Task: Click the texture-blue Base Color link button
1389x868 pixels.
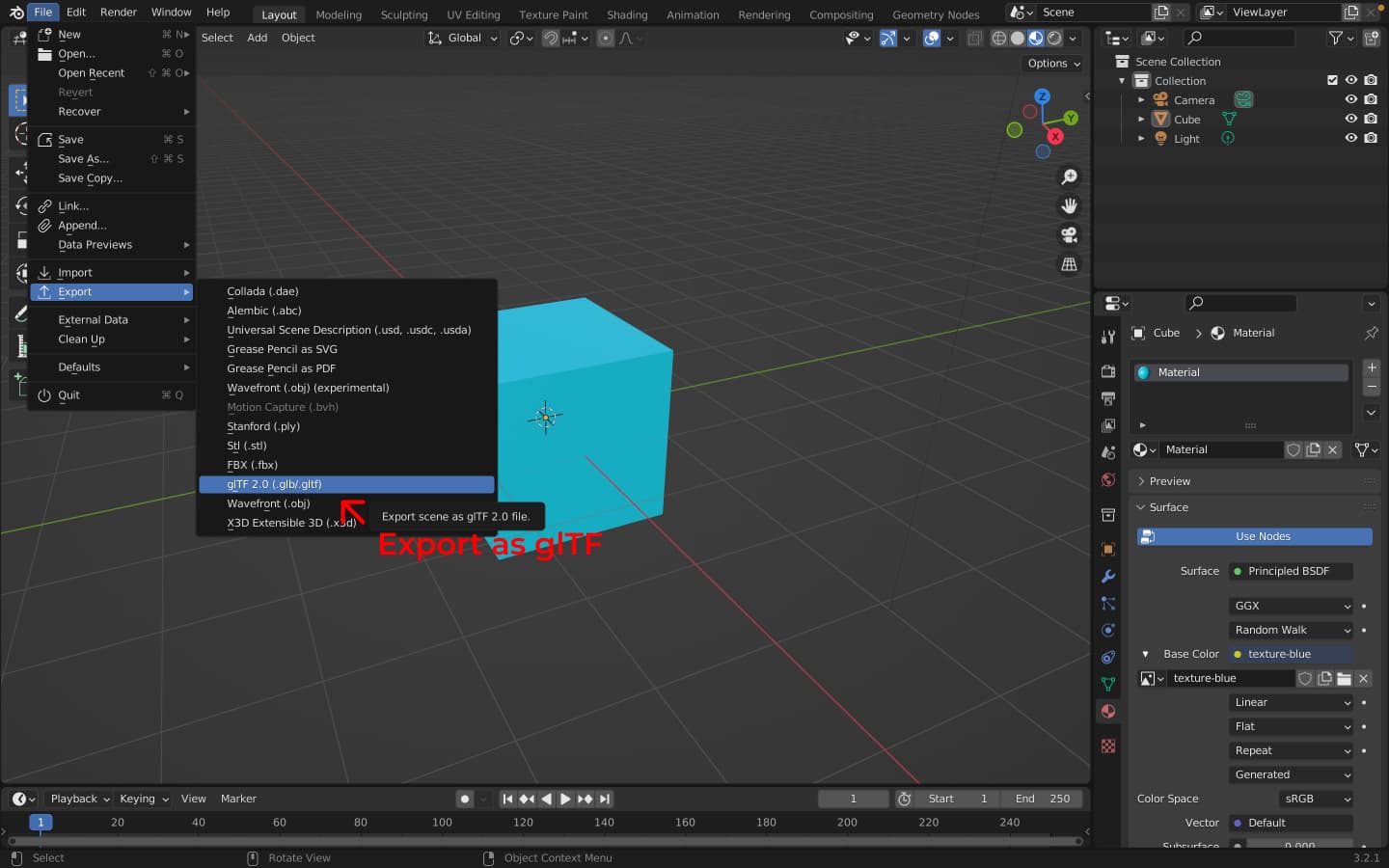Action: pyautogui.click(x=1291, y=654)
